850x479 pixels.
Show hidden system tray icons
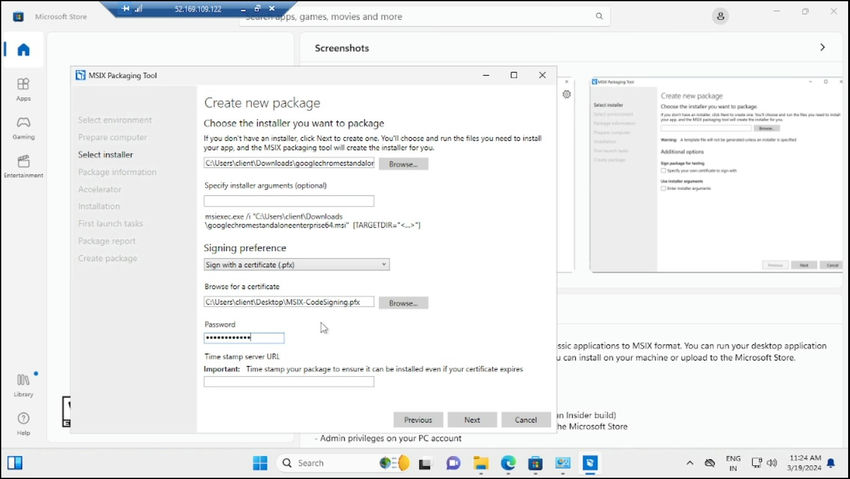click(690, 463)
